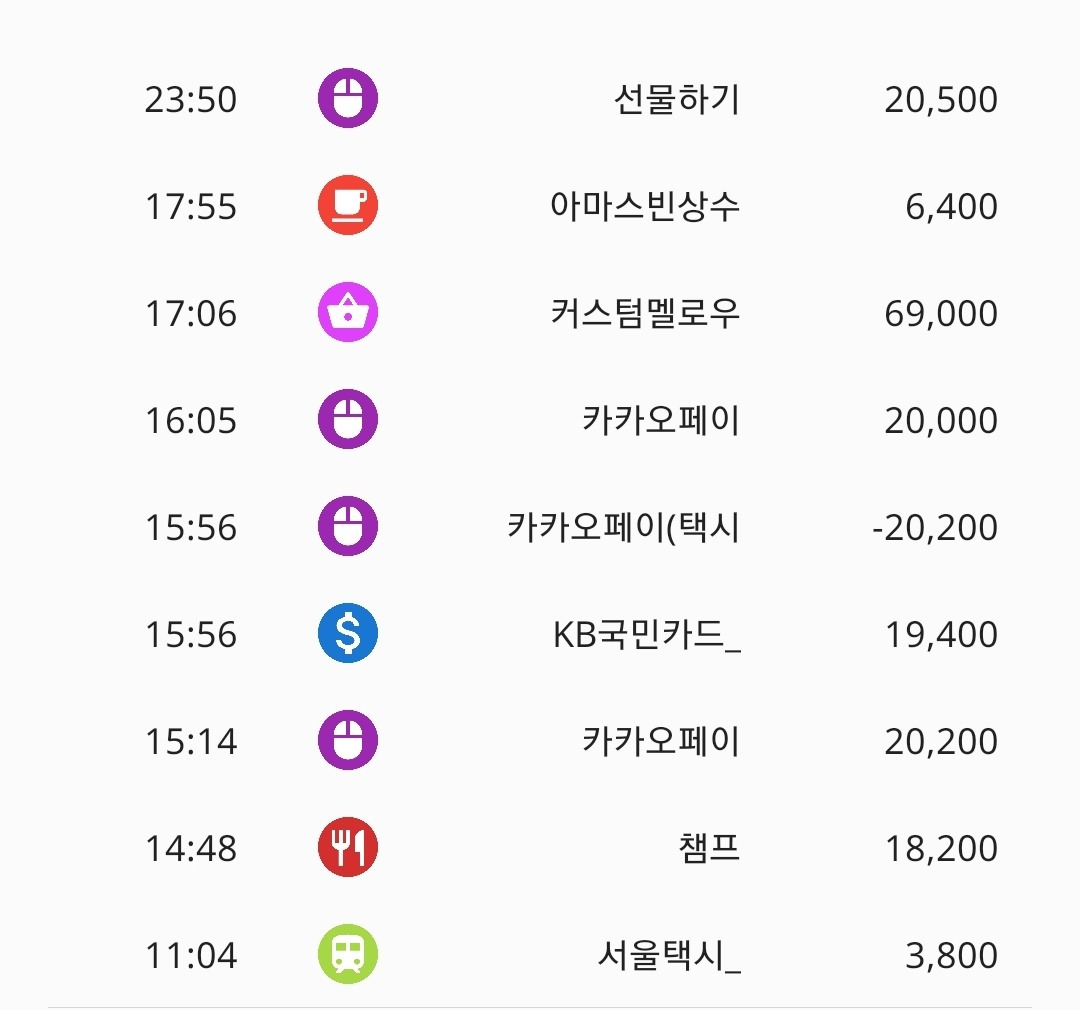Tap the pink shopping basket icon

pyautogui.click(x=348, y=312)
